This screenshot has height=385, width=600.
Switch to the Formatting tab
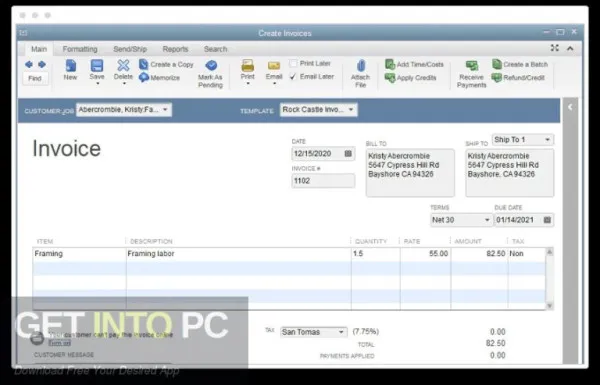(x=80, y=49)
